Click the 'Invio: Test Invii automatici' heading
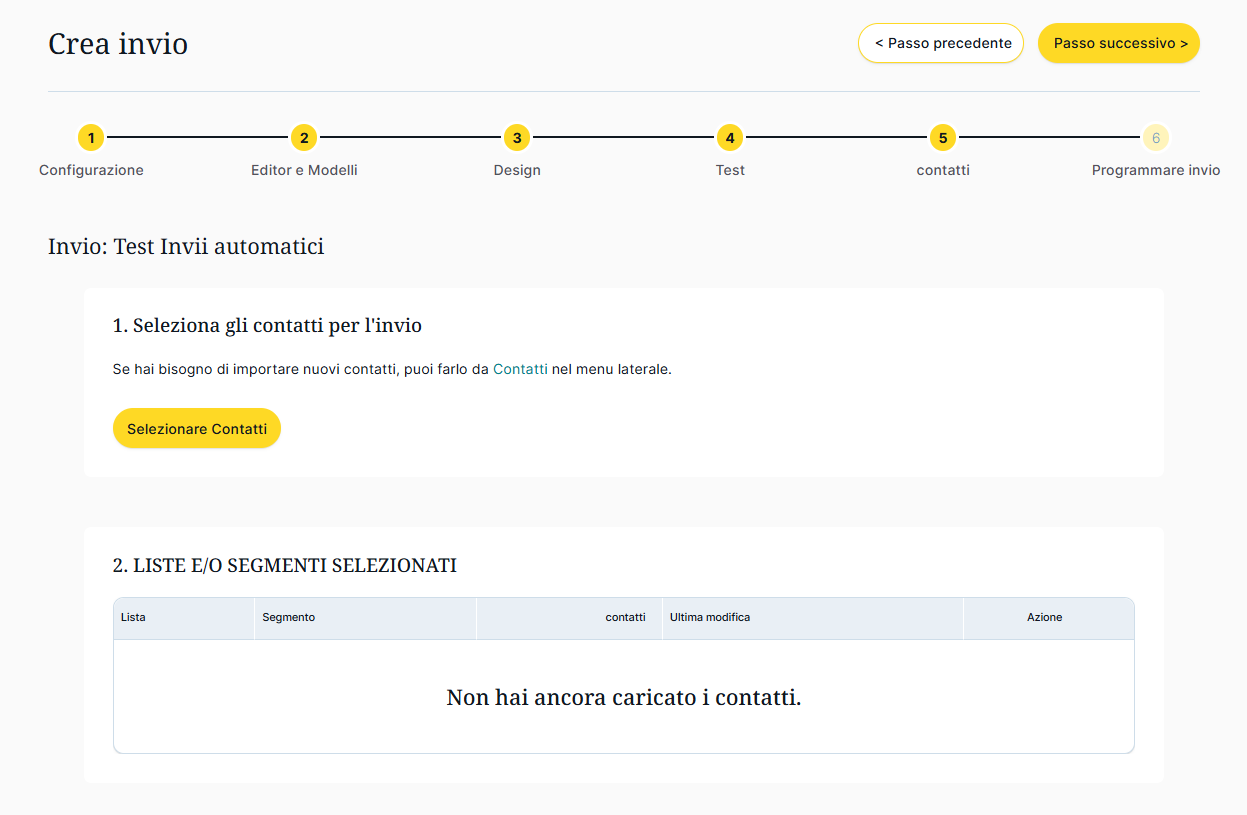Image resolution: width=1247 pixels, height=815 pixels. tap(186, 246)
